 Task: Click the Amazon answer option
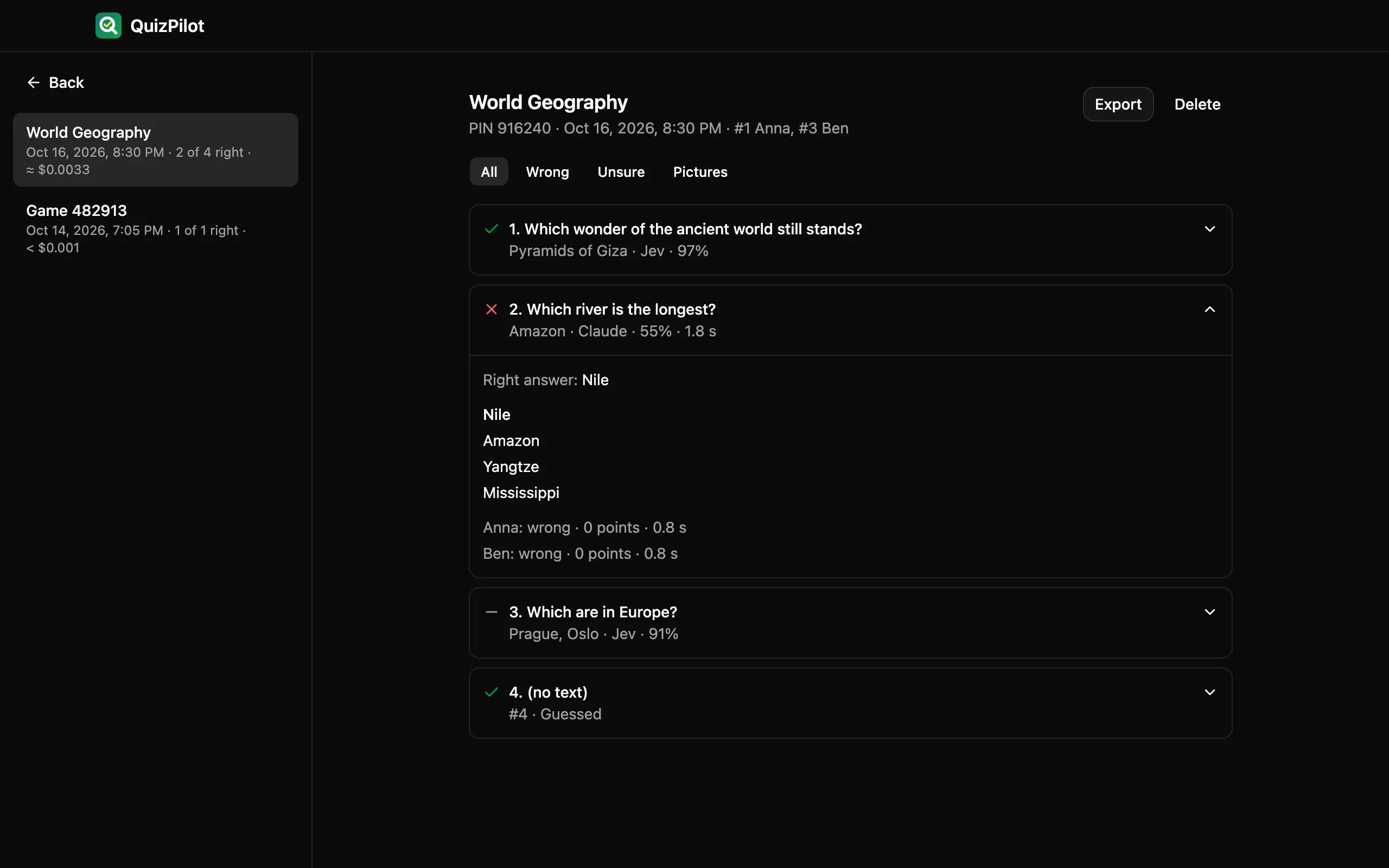pos(511,441)
